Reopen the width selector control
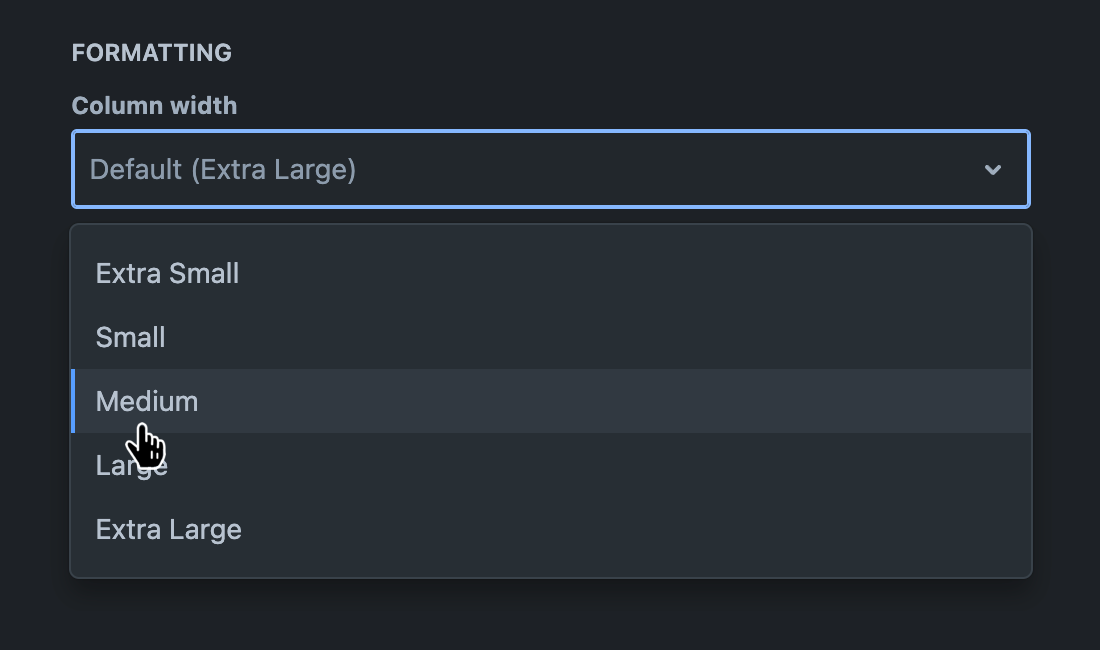This screenshot has height=650, width=1100. (x=550, y=169)
